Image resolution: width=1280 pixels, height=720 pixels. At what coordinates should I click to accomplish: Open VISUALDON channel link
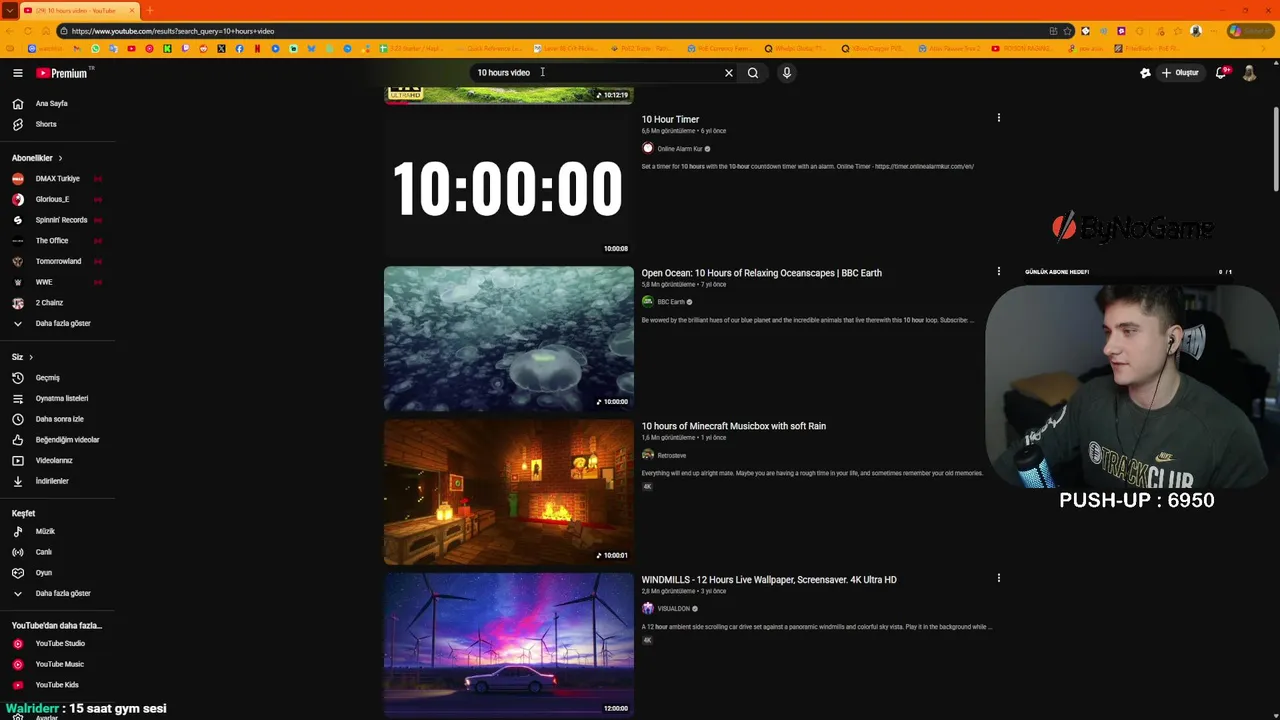pos(673,609)
